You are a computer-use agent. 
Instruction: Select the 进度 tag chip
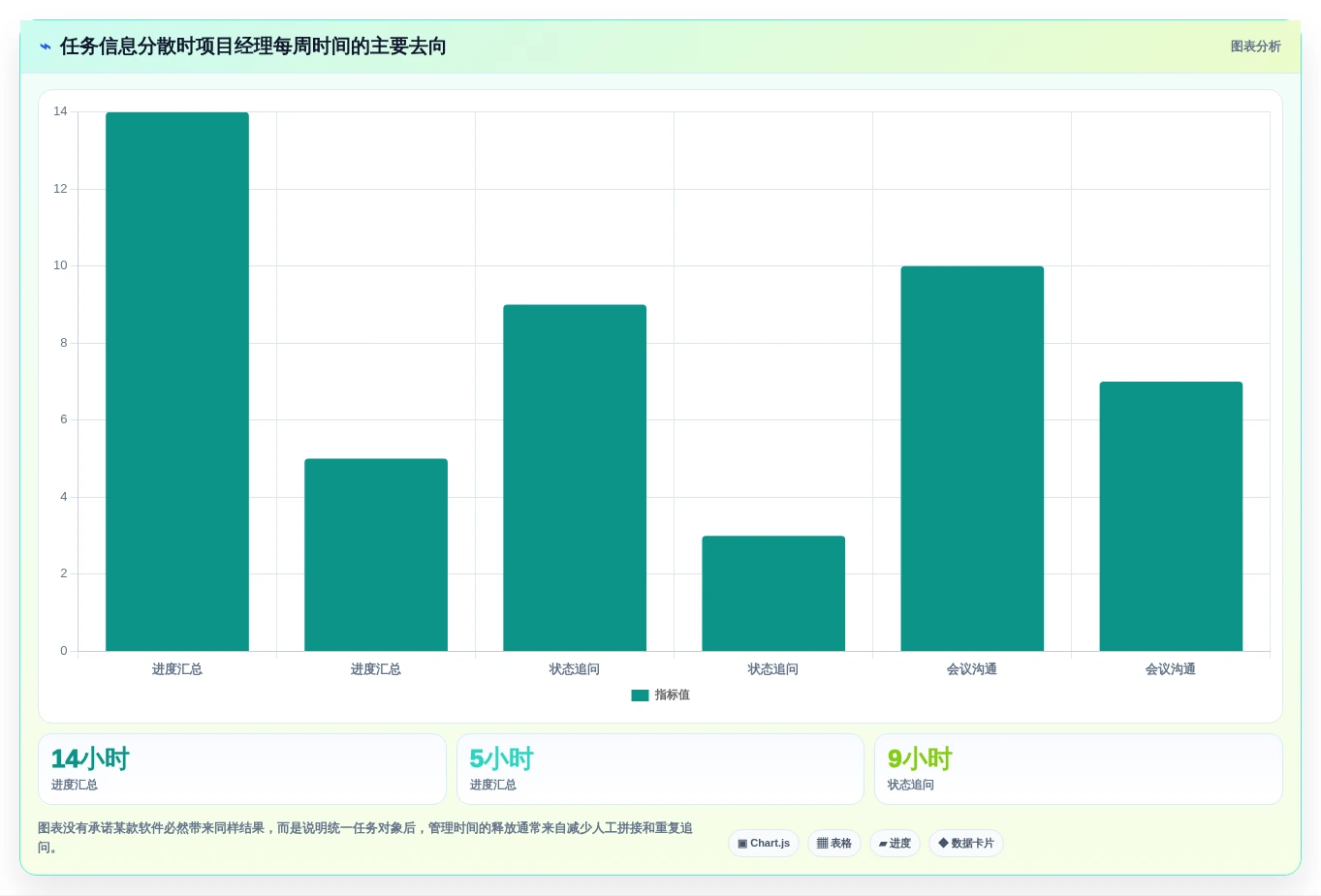[895, 843]
